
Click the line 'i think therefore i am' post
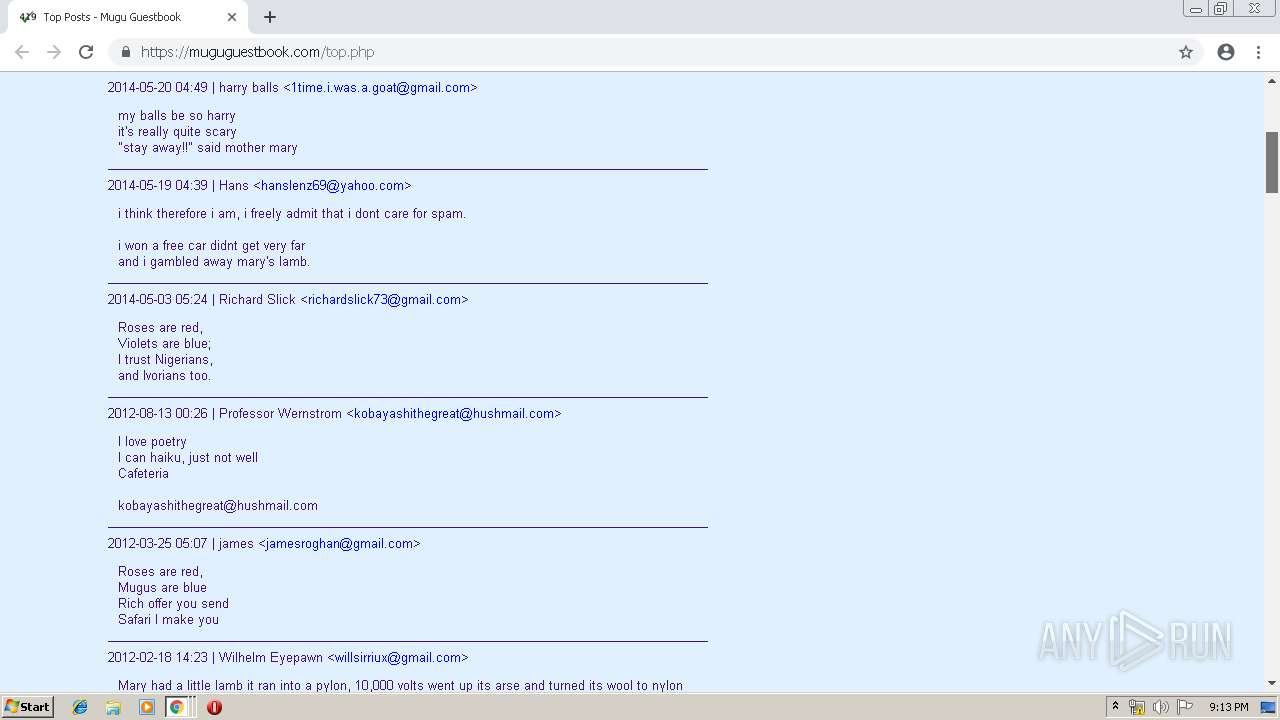[x=292, y=214]
